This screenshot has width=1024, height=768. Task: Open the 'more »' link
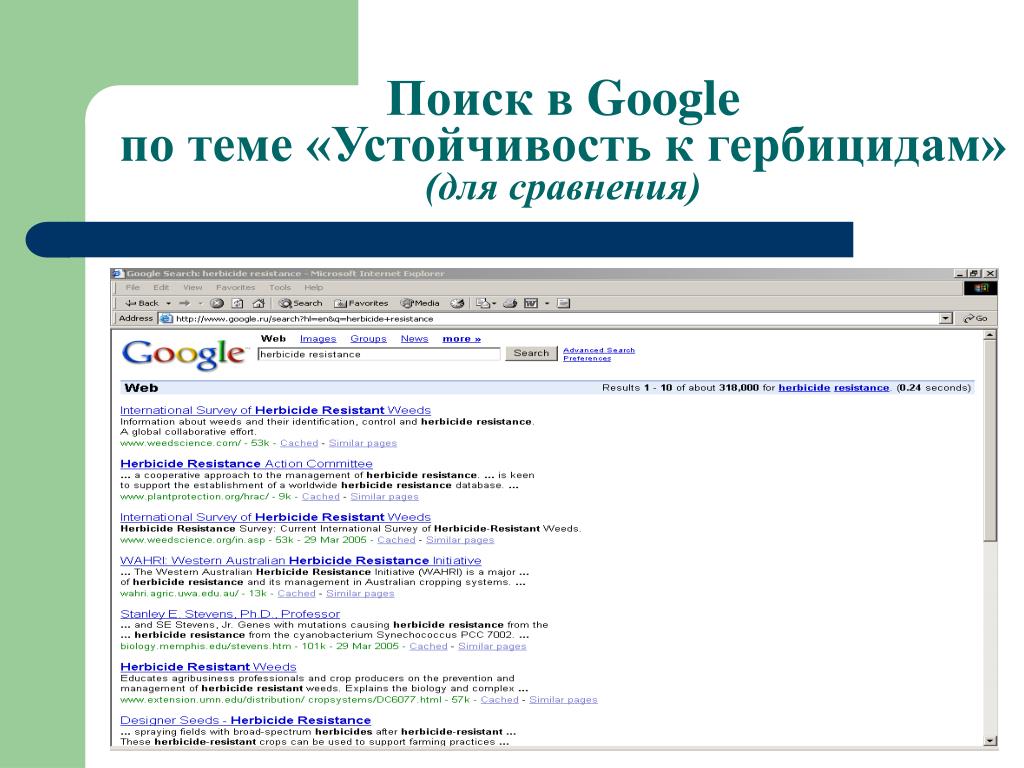click(x=462, y=339)
